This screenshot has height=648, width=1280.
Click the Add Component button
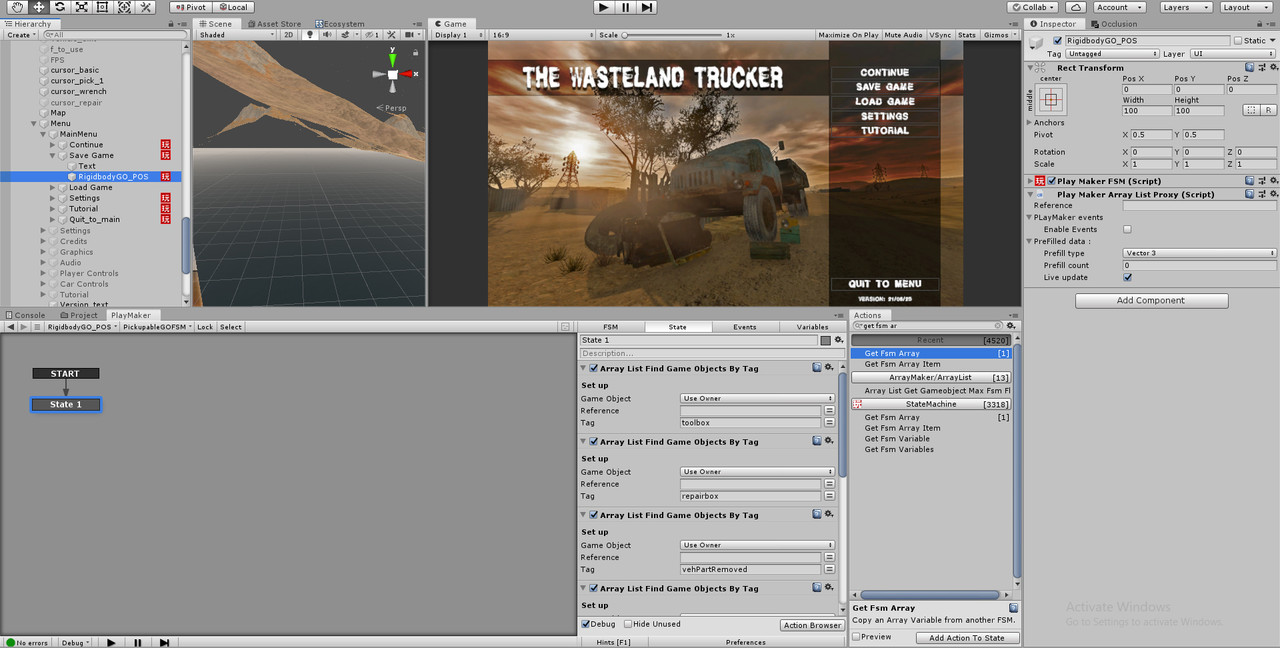(1151, 300)
